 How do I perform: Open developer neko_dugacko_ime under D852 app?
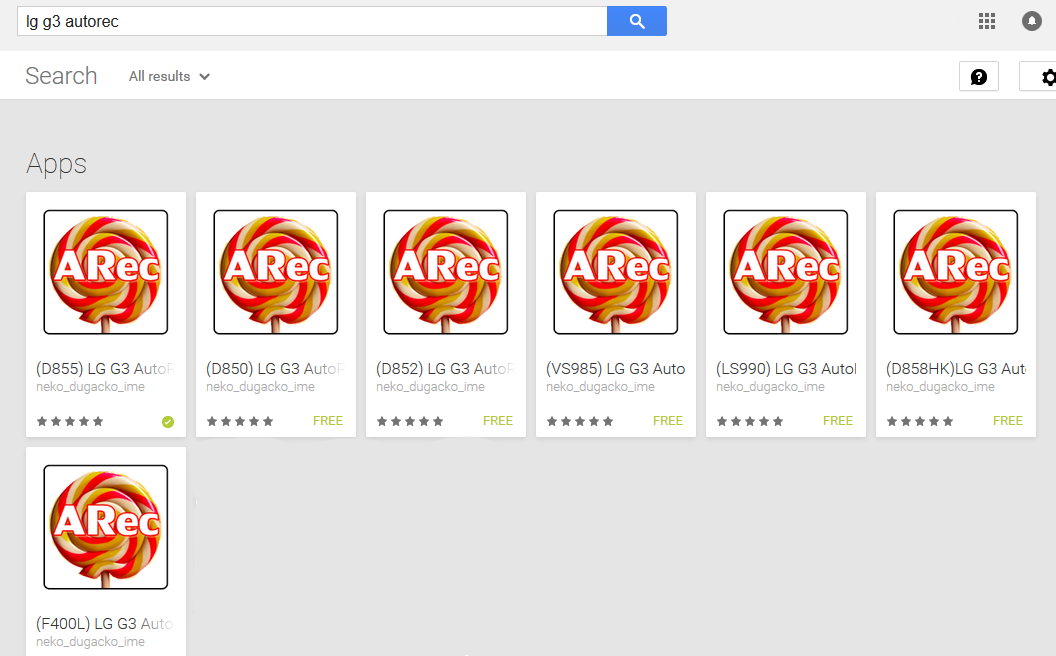click(x=430, y=387)
